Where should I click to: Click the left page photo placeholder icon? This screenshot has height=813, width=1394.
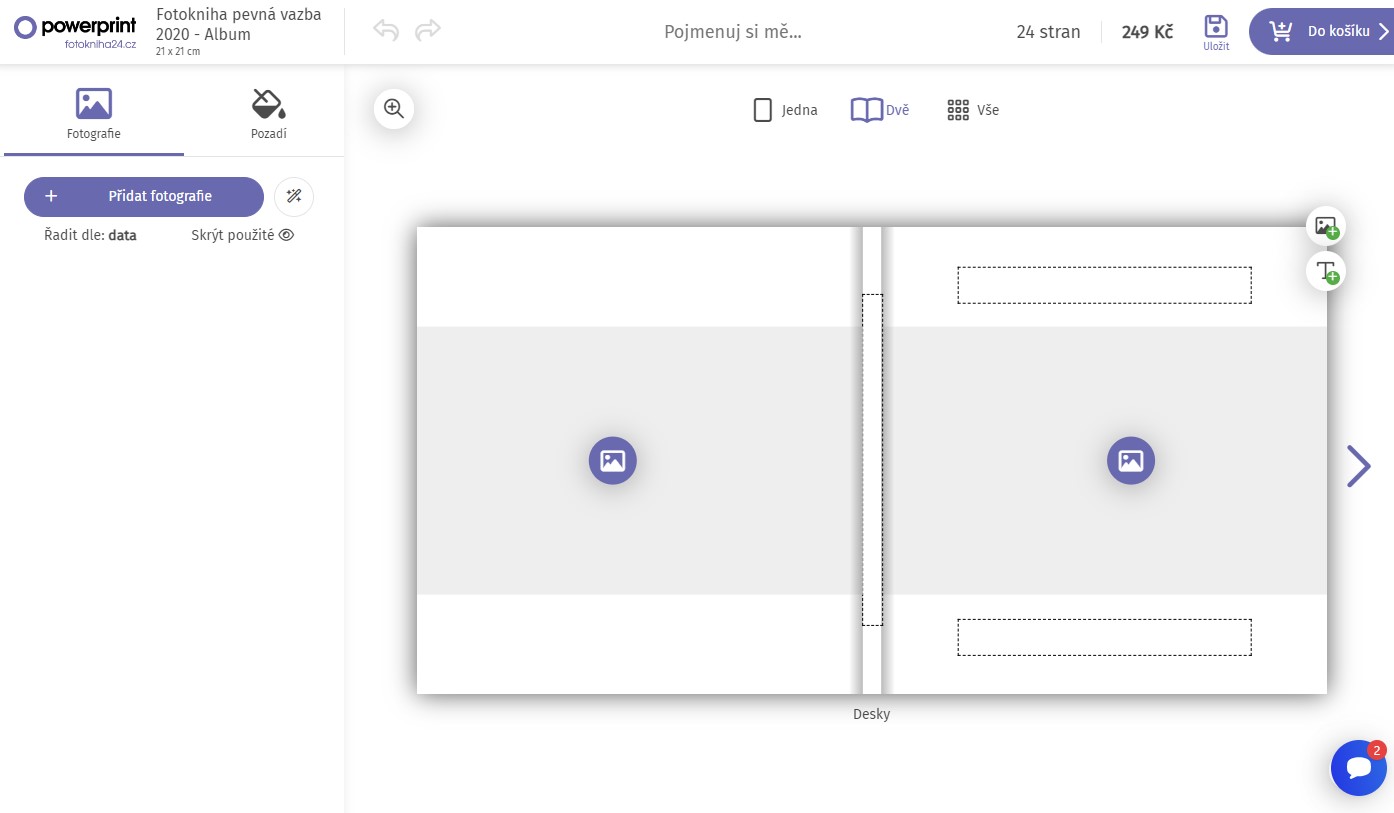click(613, 461)
